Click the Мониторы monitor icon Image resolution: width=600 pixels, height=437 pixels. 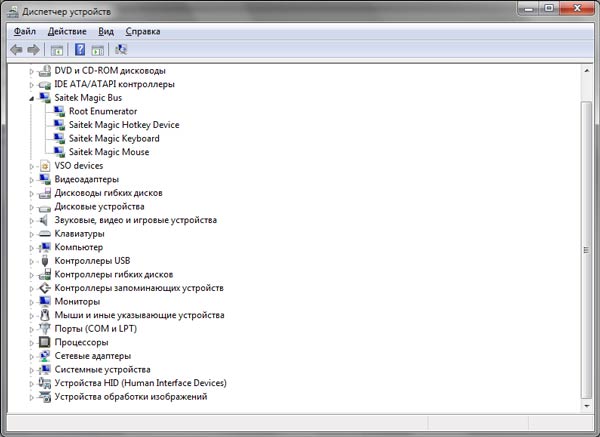45,302
